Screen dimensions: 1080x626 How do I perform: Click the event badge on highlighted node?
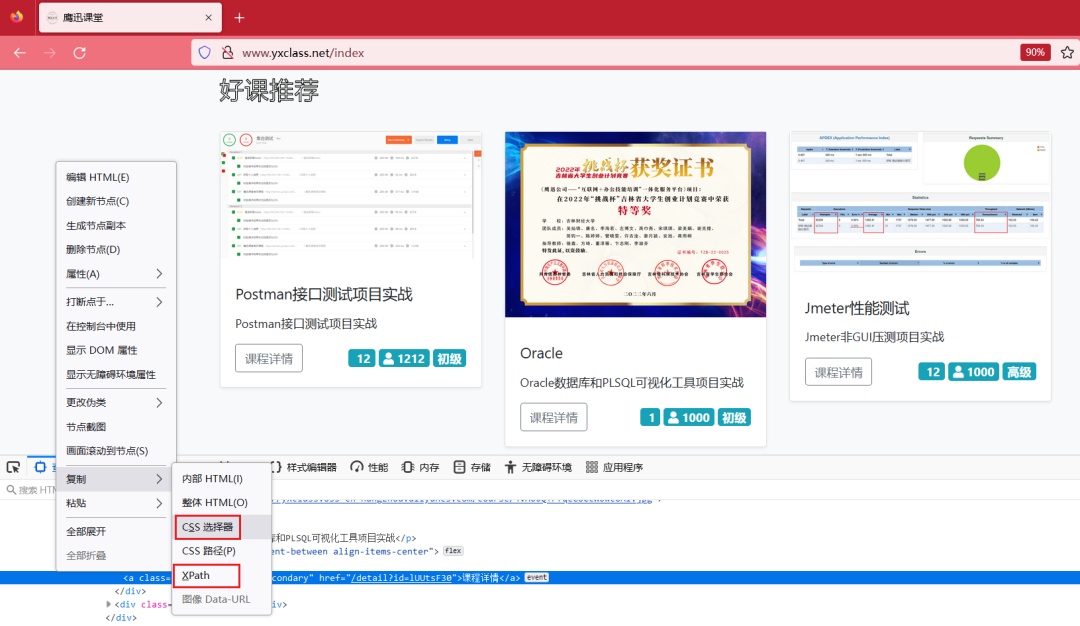click(537, 578)
